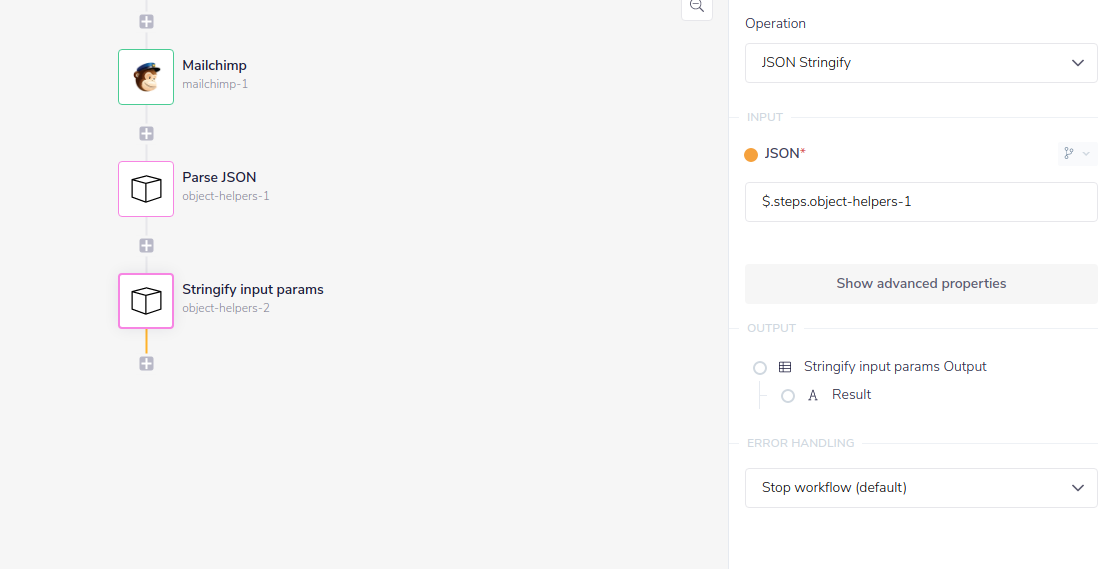The image size is (1113, 569).
Task: Select the Stringify input params Output radio
Action: click(760, 368)
